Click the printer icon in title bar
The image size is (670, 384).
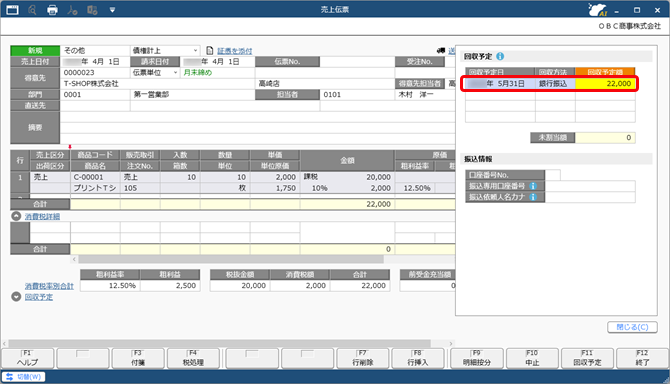(52, 9)
